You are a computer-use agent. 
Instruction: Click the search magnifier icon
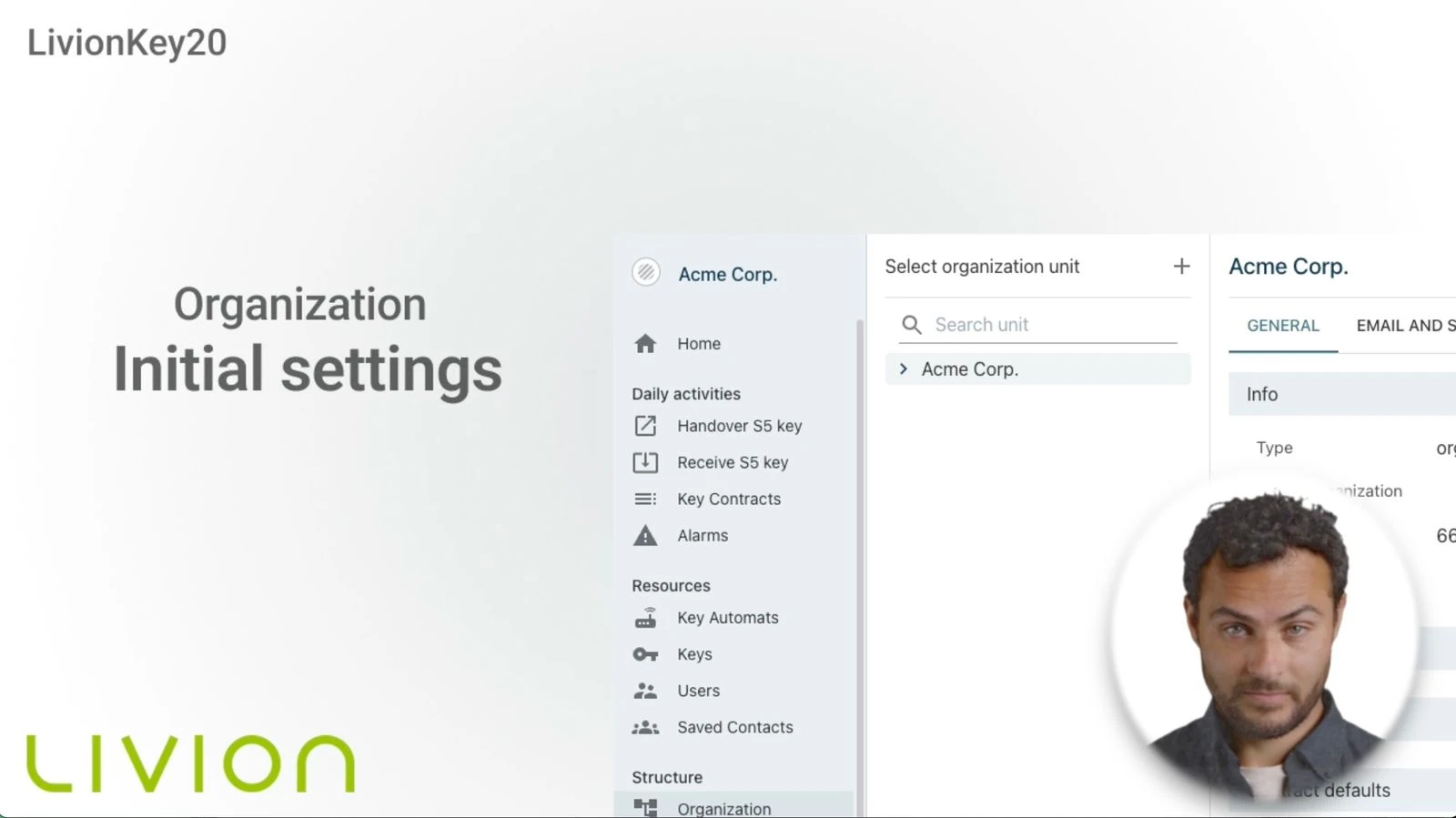[x=911, y=325]
